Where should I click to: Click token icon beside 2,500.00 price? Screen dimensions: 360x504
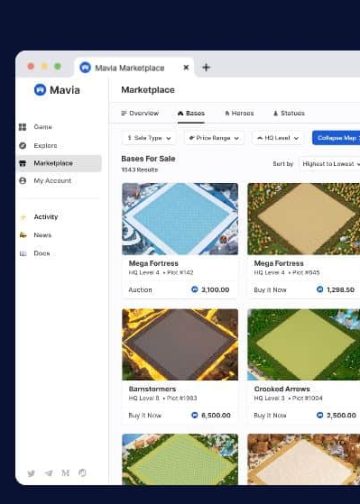[320, 415]
